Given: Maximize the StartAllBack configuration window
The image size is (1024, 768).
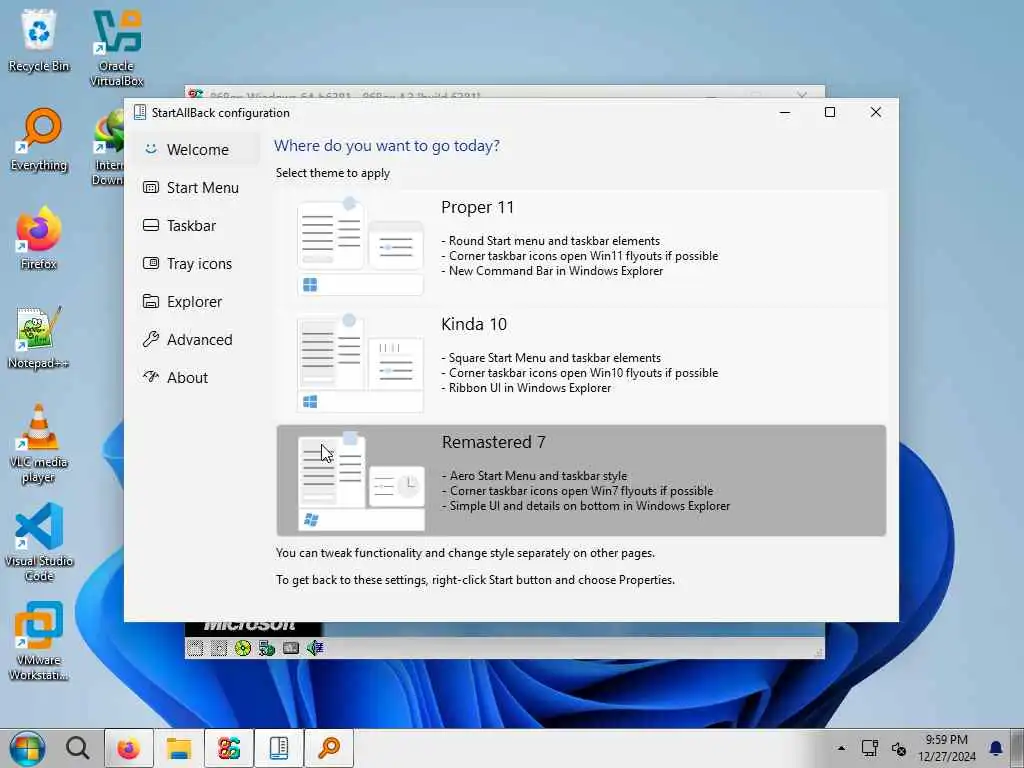Looking at the screenshot, I should tap(830, 112).
